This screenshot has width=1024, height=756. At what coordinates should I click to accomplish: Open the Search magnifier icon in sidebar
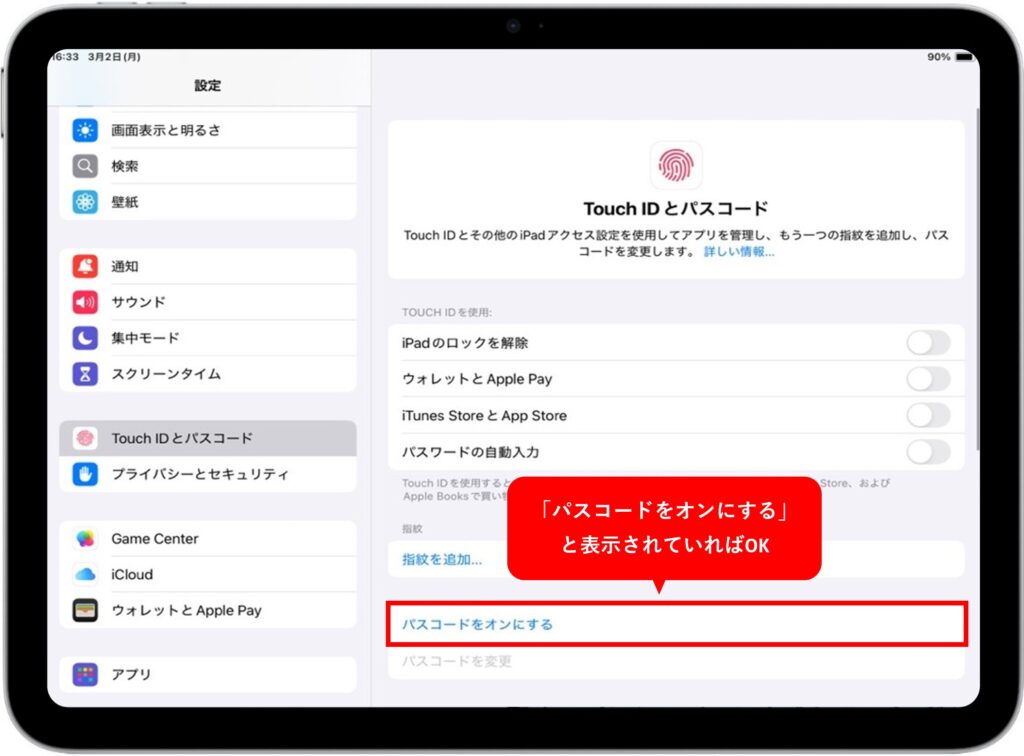pos(85,166)
